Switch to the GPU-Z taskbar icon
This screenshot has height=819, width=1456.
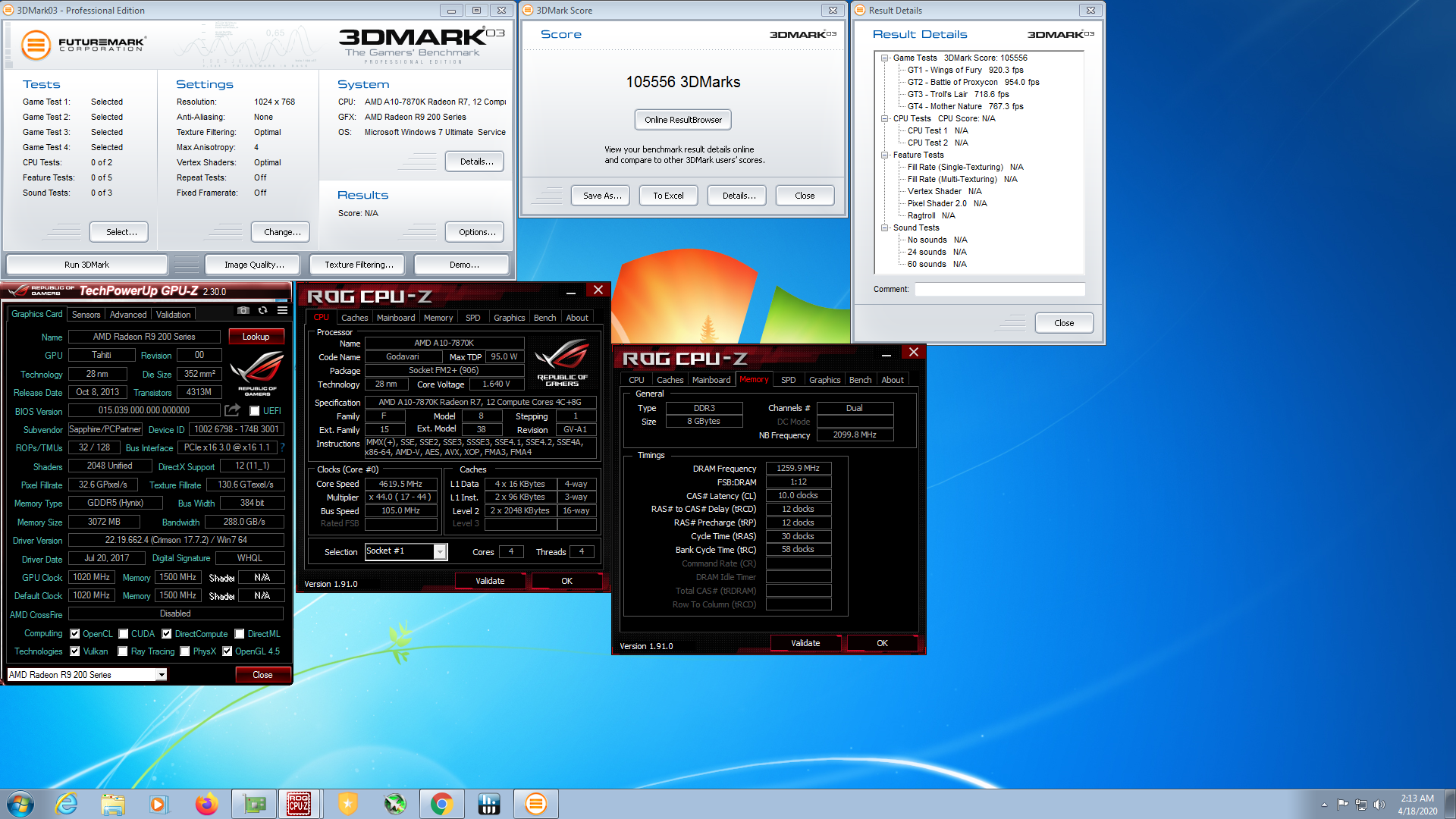[x=254, y=804]
